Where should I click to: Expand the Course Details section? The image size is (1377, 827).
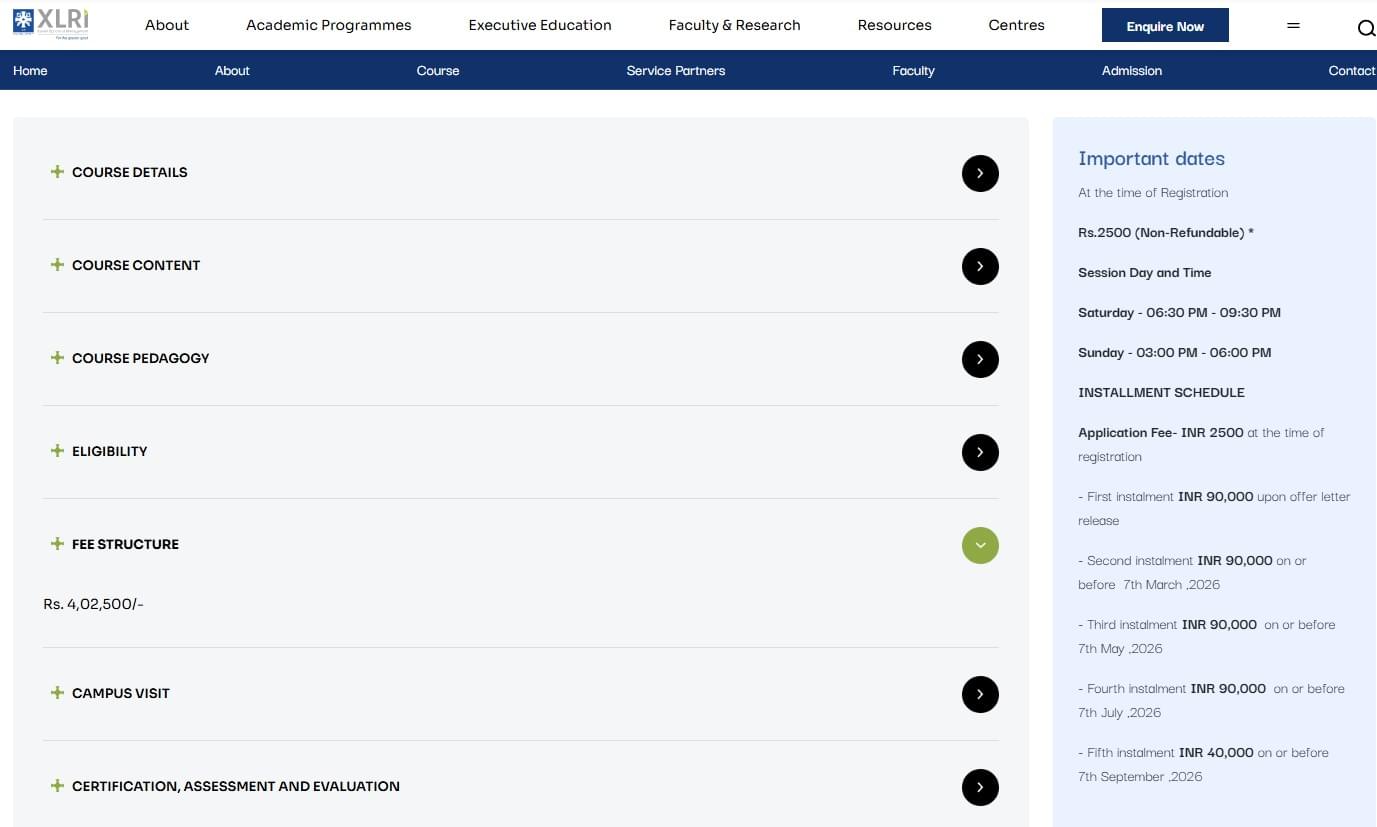pos(129,172)
